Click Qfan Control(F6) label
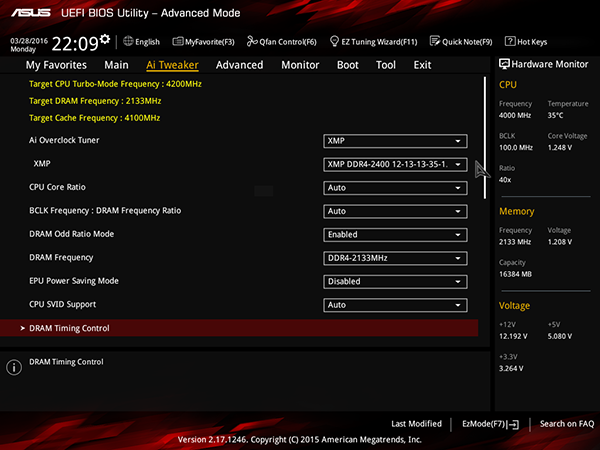 pos(288,42)
